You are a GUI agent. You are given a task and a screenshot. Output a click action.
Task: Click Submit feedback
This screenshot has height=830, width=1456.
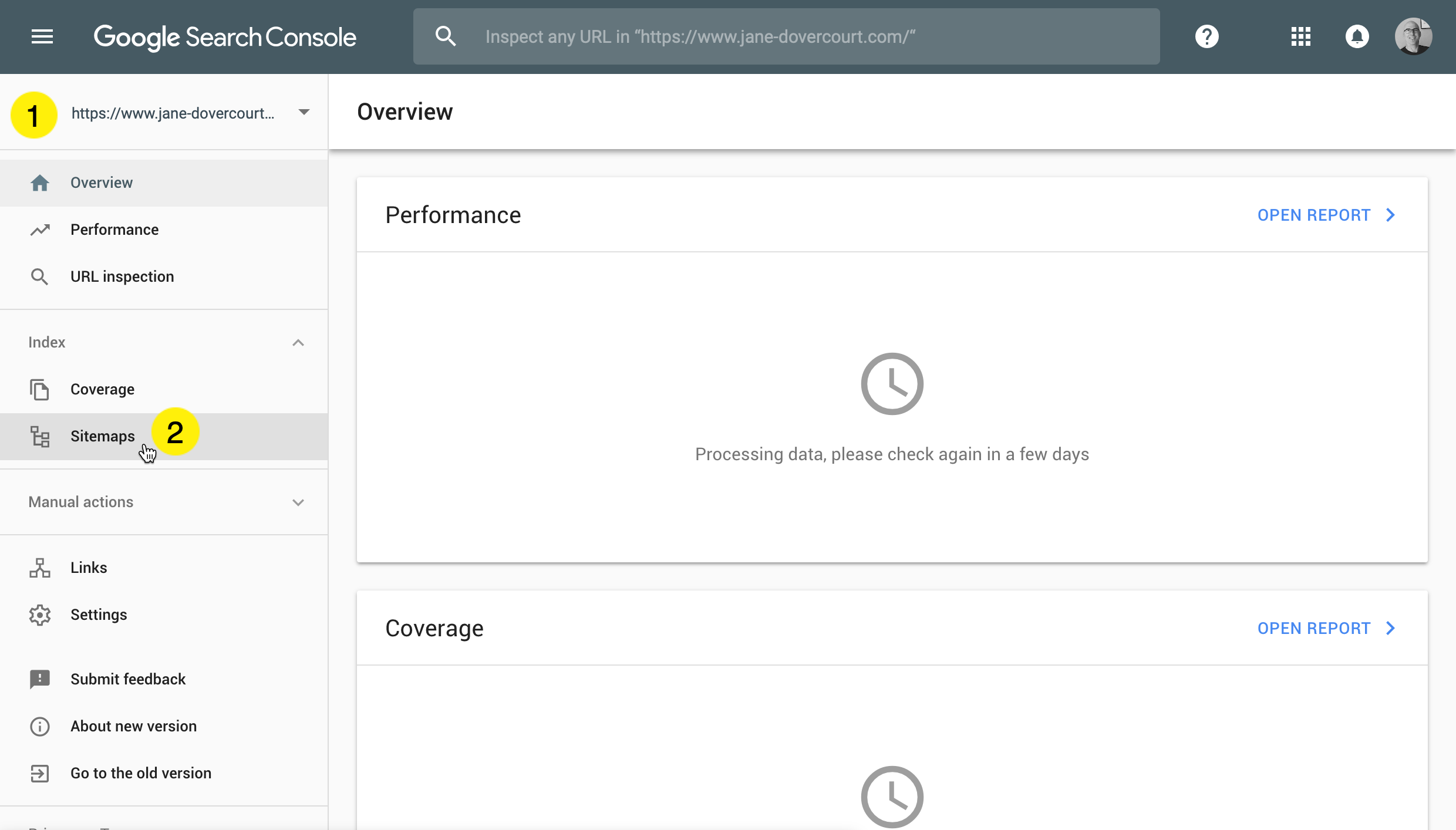(x=128, y=680)
